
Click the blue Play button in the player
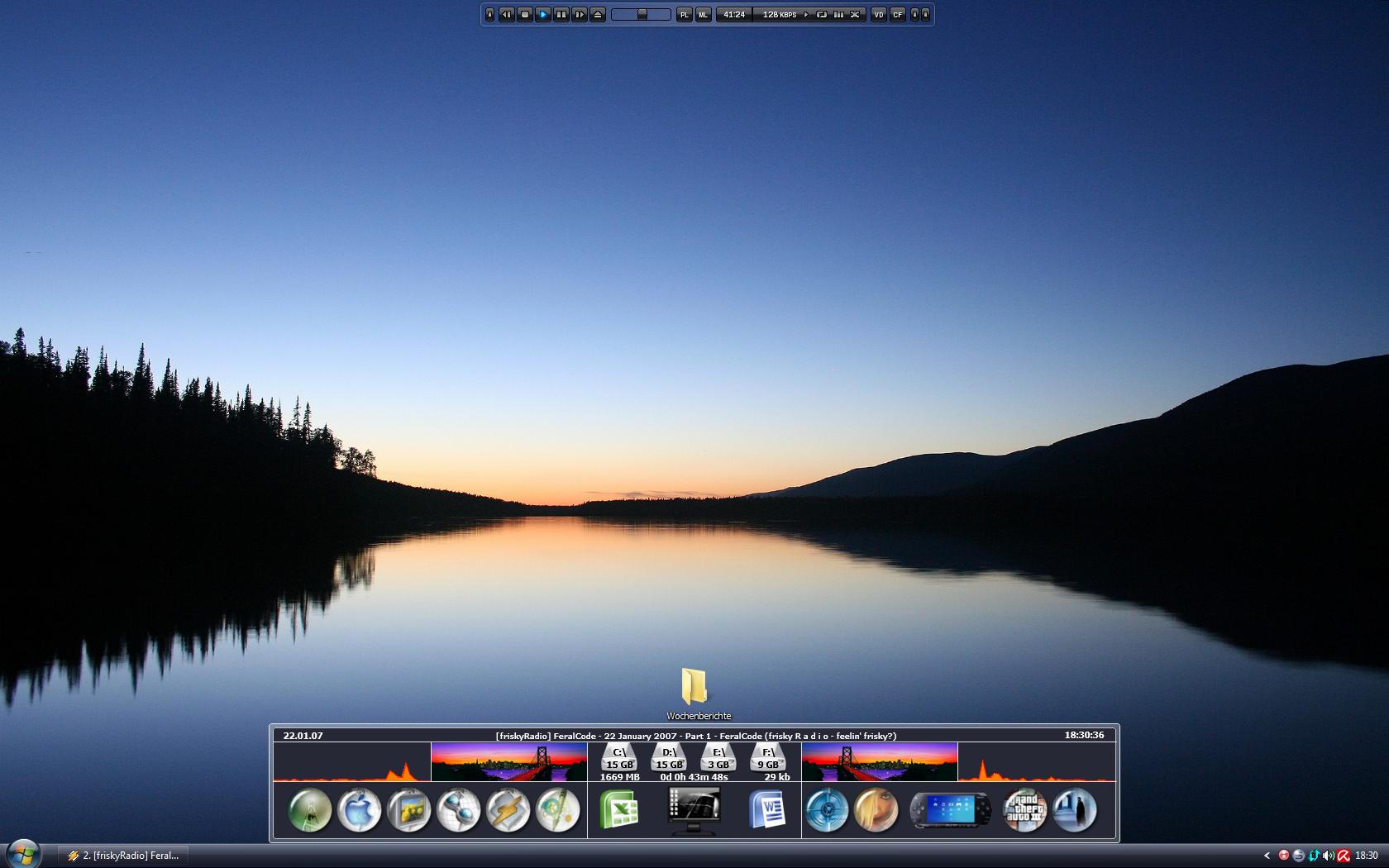(542, 15)
